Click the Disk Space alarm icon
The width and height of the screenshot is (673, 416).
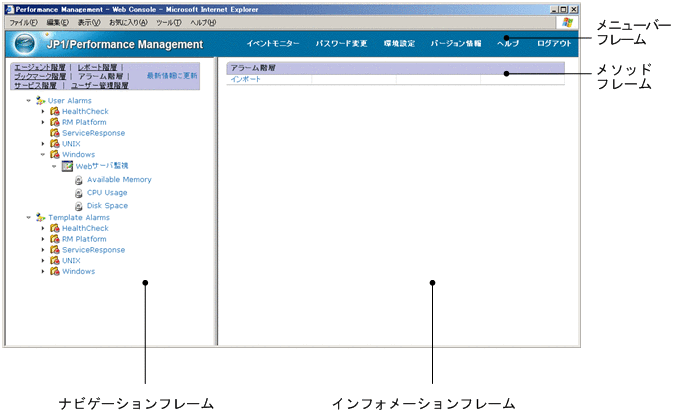(x=79, y=206)
